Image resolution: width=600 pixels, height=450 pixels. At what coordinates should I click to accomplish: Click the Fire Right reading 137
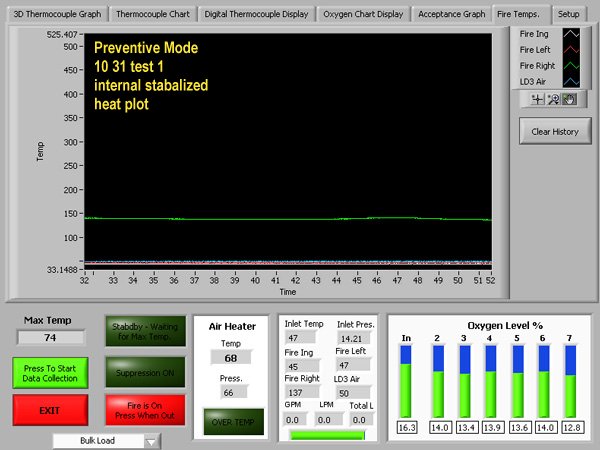302,393
